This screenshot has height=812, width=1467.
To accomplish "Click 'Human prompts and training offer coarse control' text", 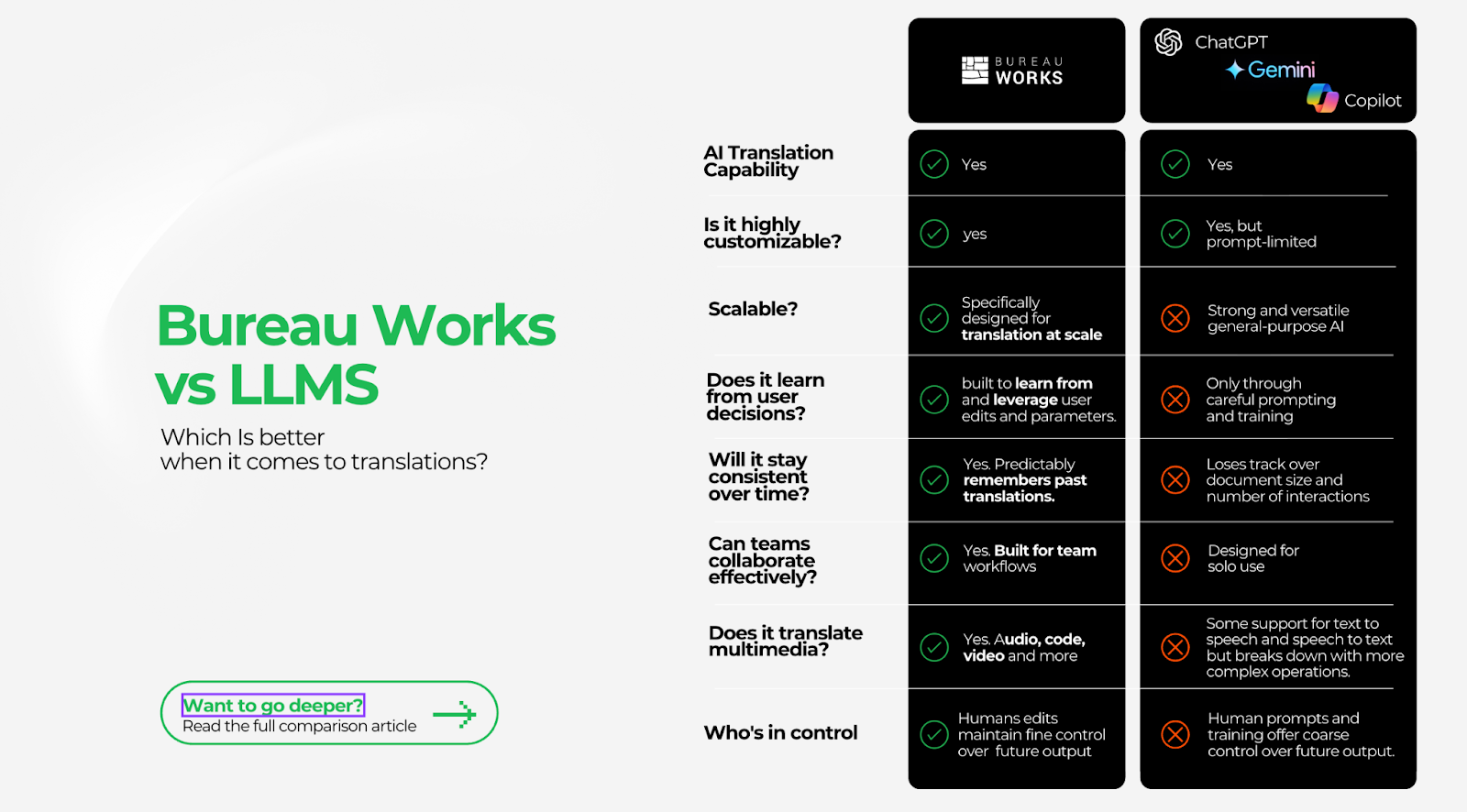I will (x=1301, y=734).
